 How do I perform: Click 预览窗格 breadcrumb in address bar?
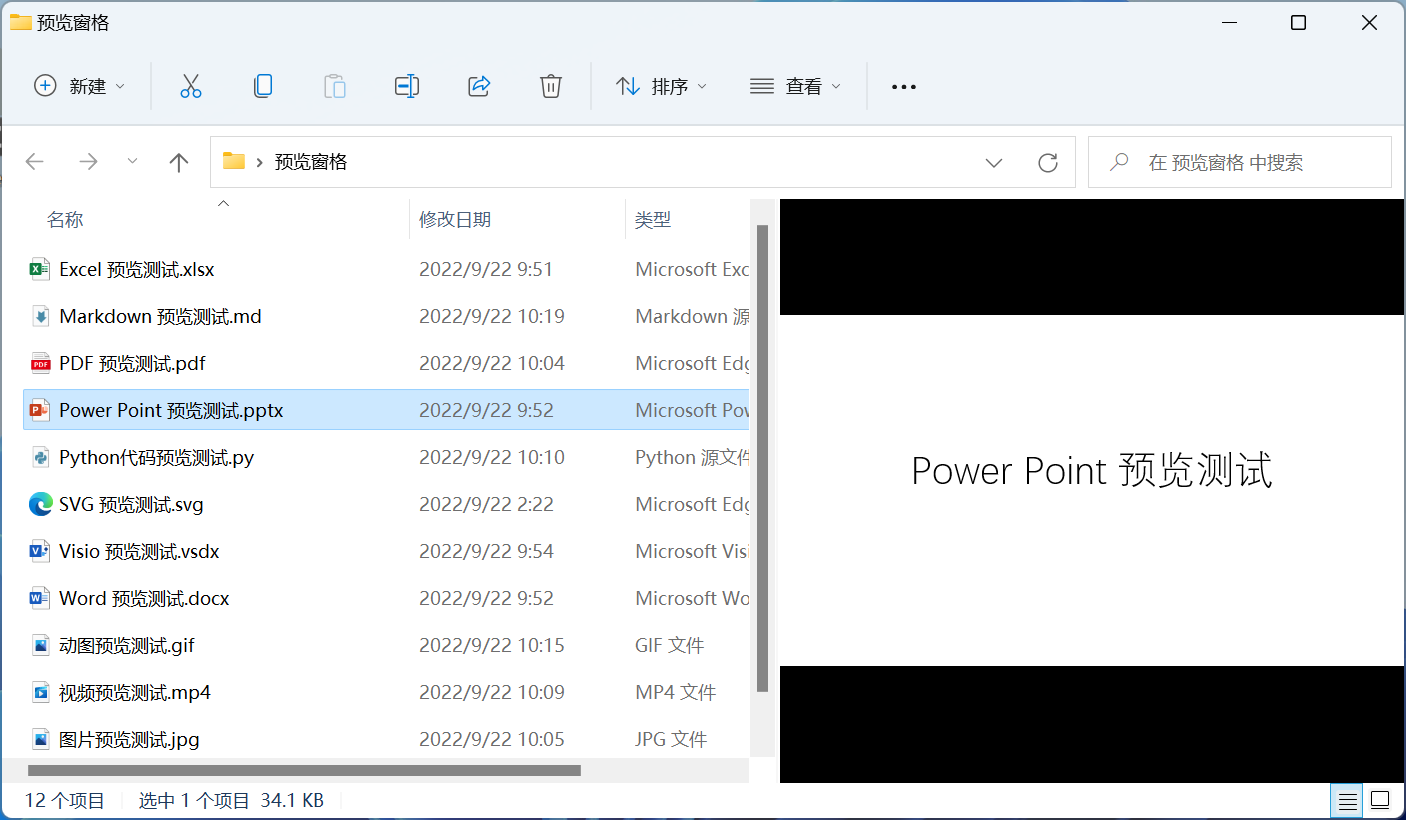pos(311,162)
